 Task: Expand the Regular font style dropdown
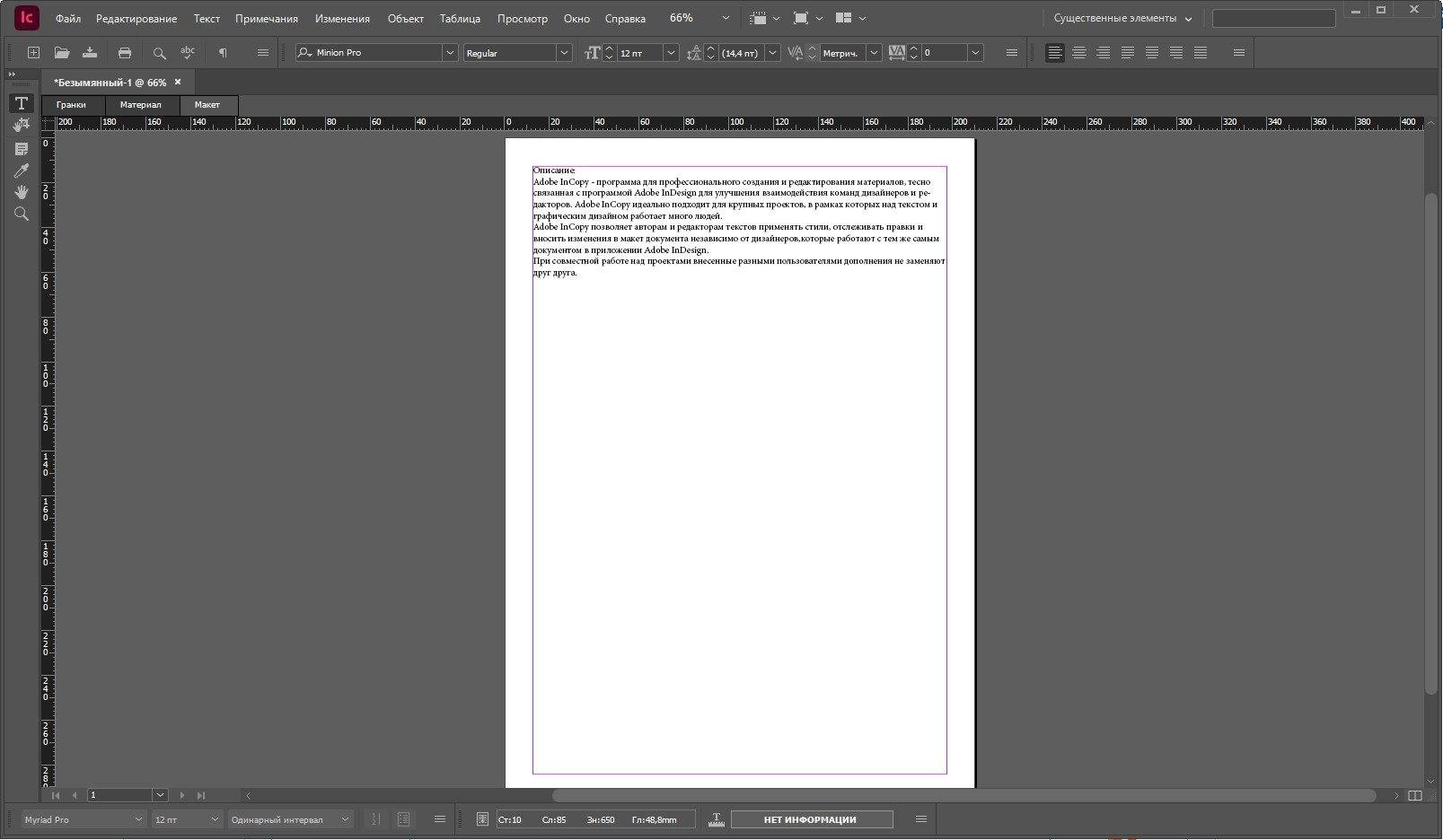564,53
